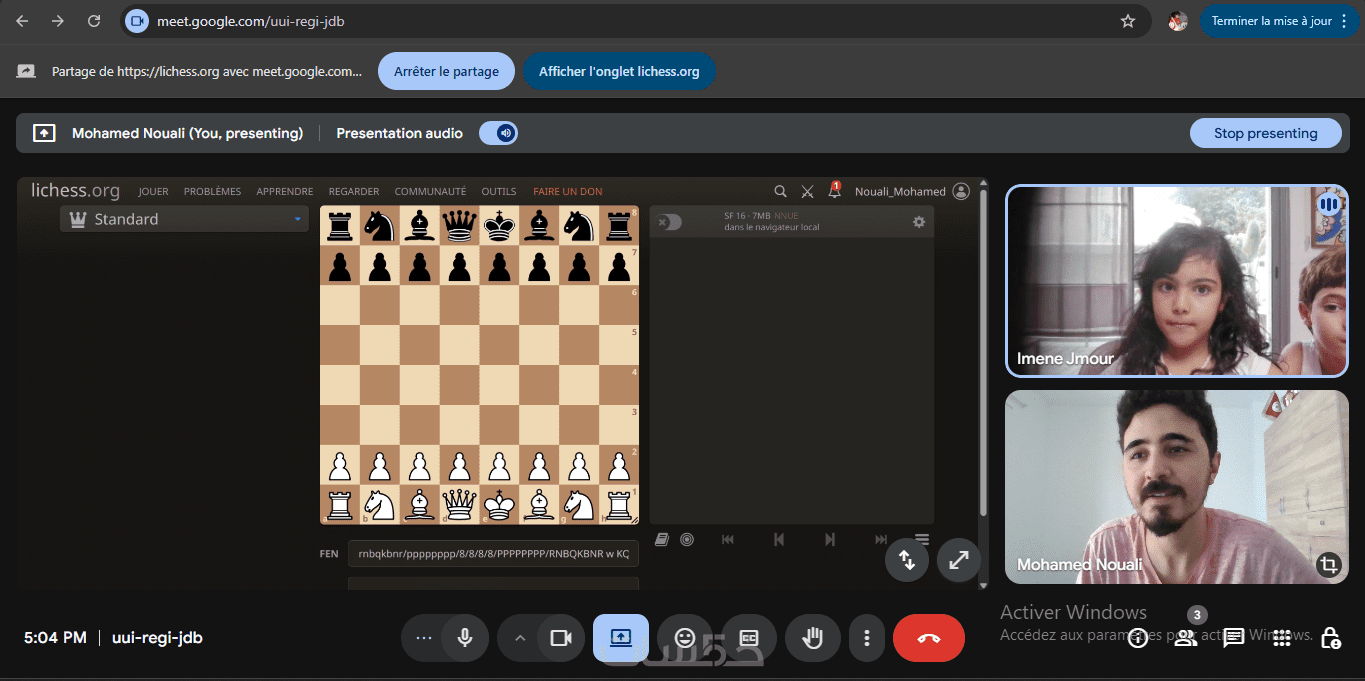Click the FEN input field

point(493,553)
